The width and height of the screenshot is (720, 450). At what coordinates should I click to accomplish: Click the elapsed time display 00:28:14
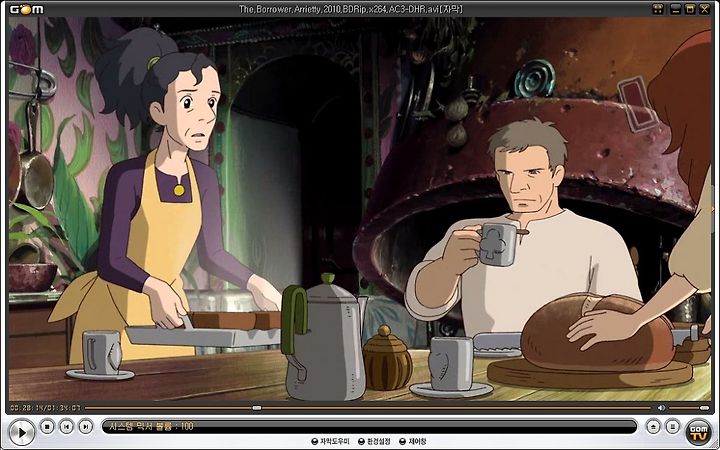click(27, 408)
